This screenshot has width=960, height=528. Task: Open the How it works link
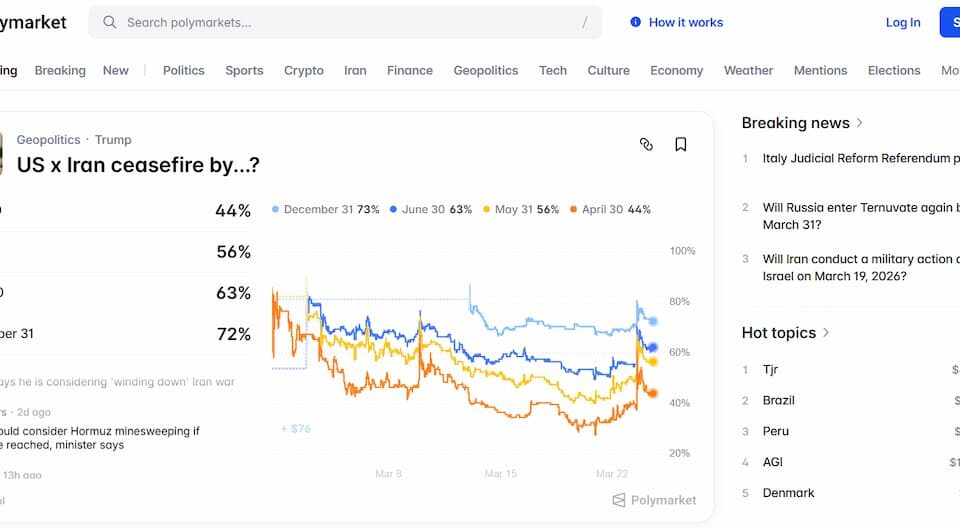686,23
